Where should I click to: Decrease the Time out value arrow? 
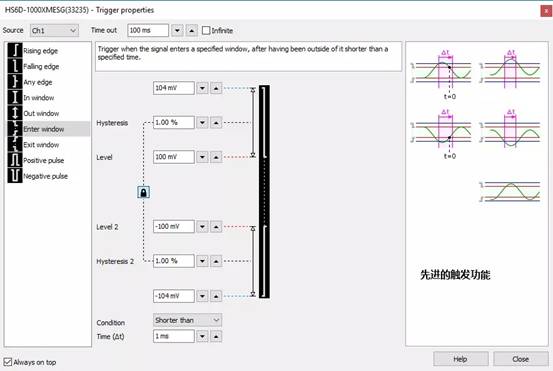[x=177, y=31]
